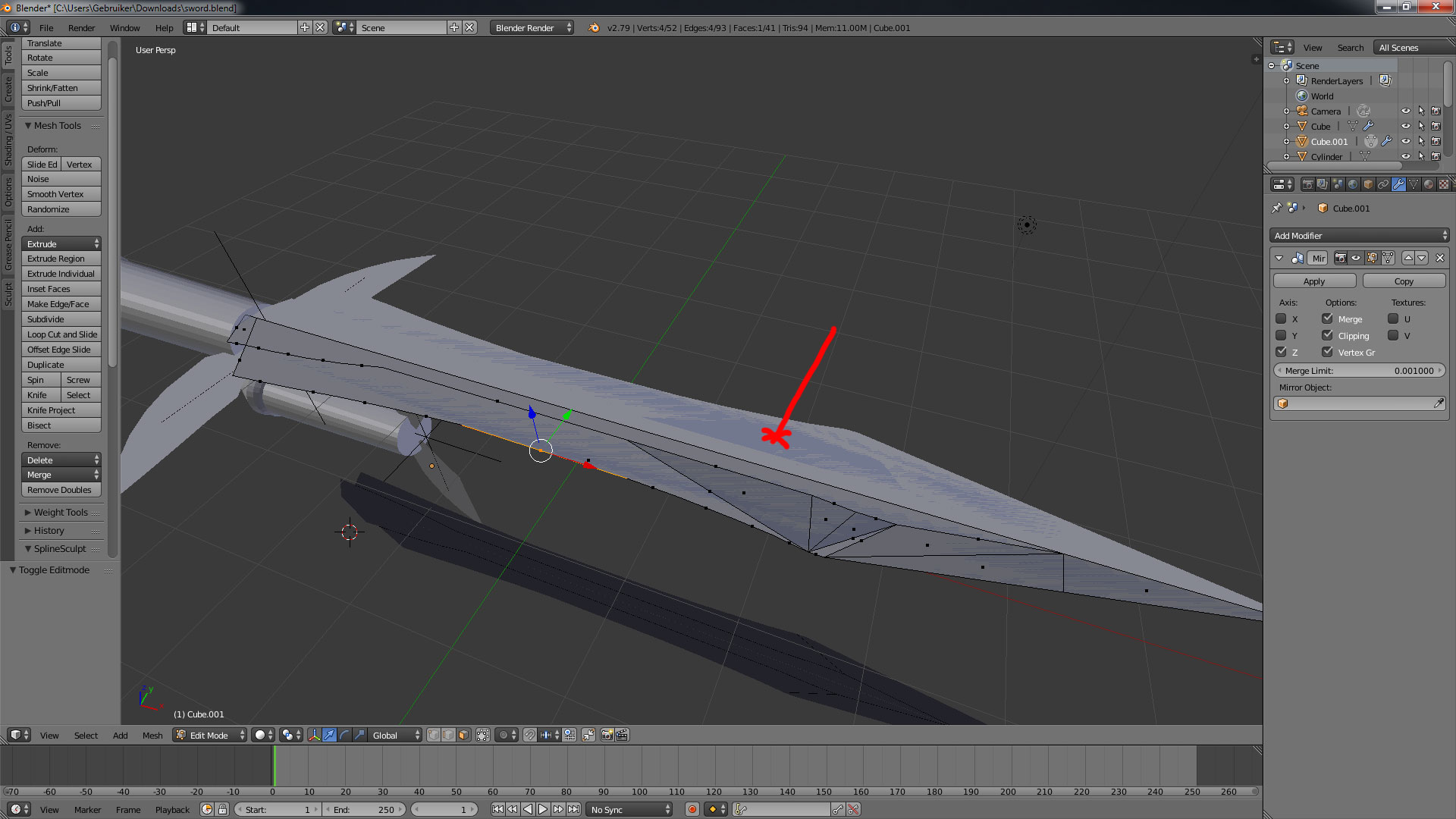
Task: Apply the Mirror modifier
Action: click(x=1313, y=281)
